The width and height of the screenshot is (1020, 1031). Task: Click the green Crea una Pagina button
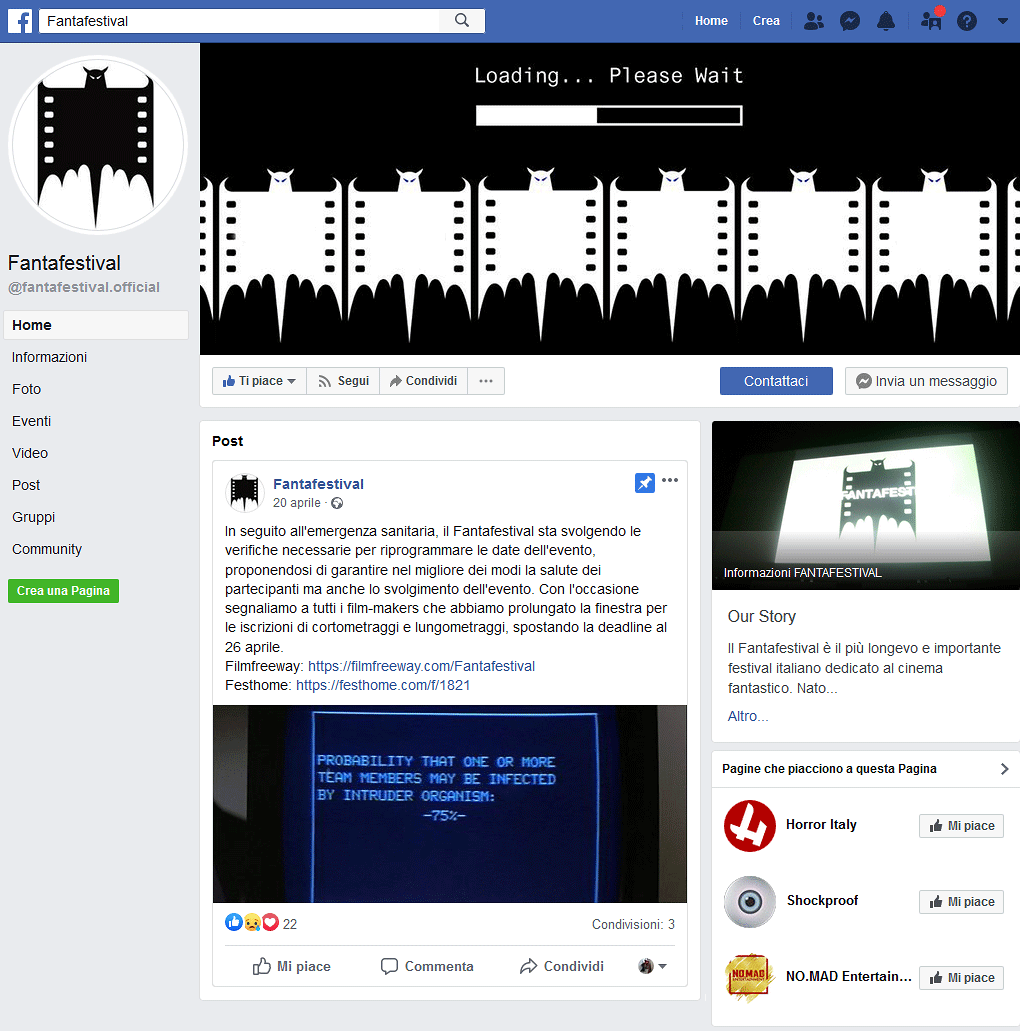pos(63,590)
